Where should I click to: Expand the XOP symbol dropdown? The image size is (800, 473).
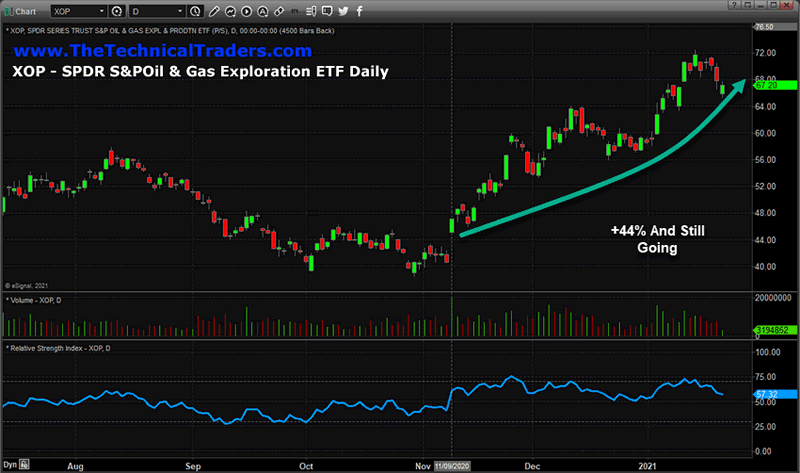tap(102, 11)
